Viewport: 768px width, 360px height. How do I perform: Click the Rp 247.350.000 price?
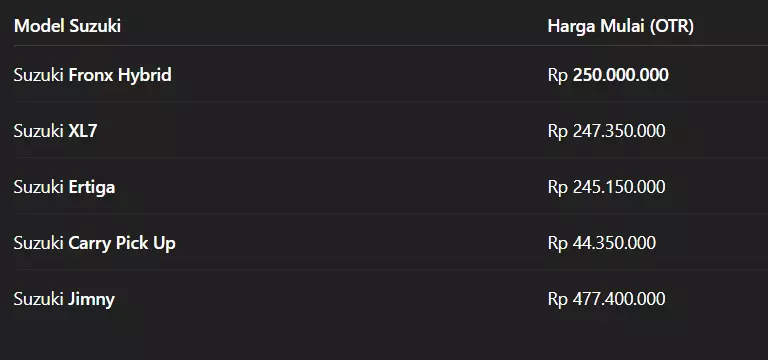click(606, 131)
